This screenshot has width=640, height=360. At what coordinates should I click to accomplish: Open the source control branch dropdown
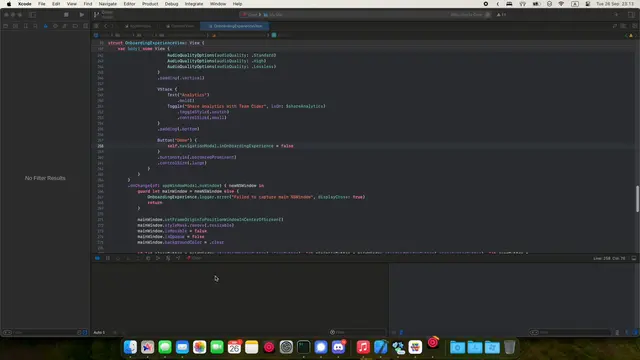tap(104, 15)
